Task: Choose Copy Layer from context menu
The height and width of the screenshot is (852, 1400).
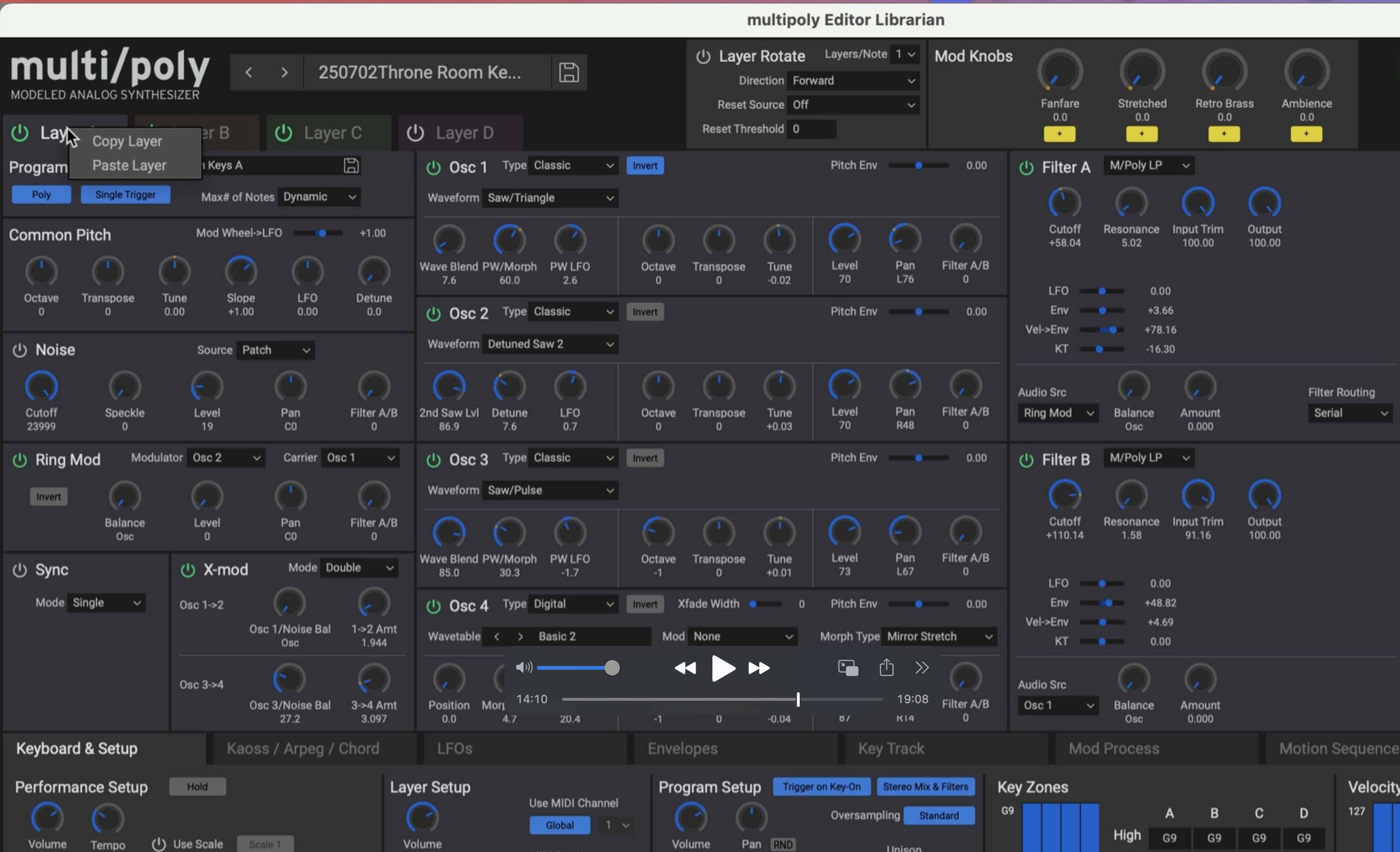Action: (127, 141)
